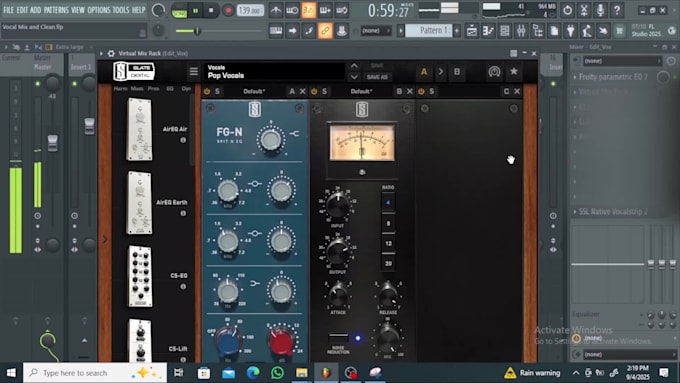Show info for CS-EQ module
This screenshot has height=383, width=680.
click(183, 286)
